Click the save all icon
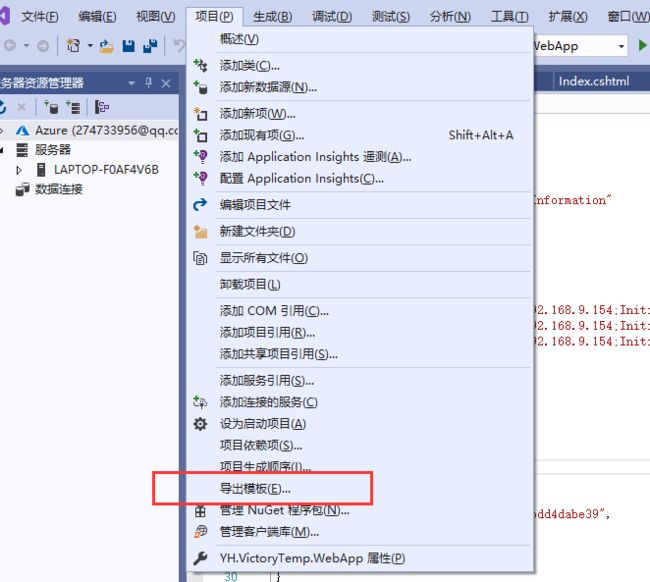Screen dimensions: 650x582 pos(150,46)
